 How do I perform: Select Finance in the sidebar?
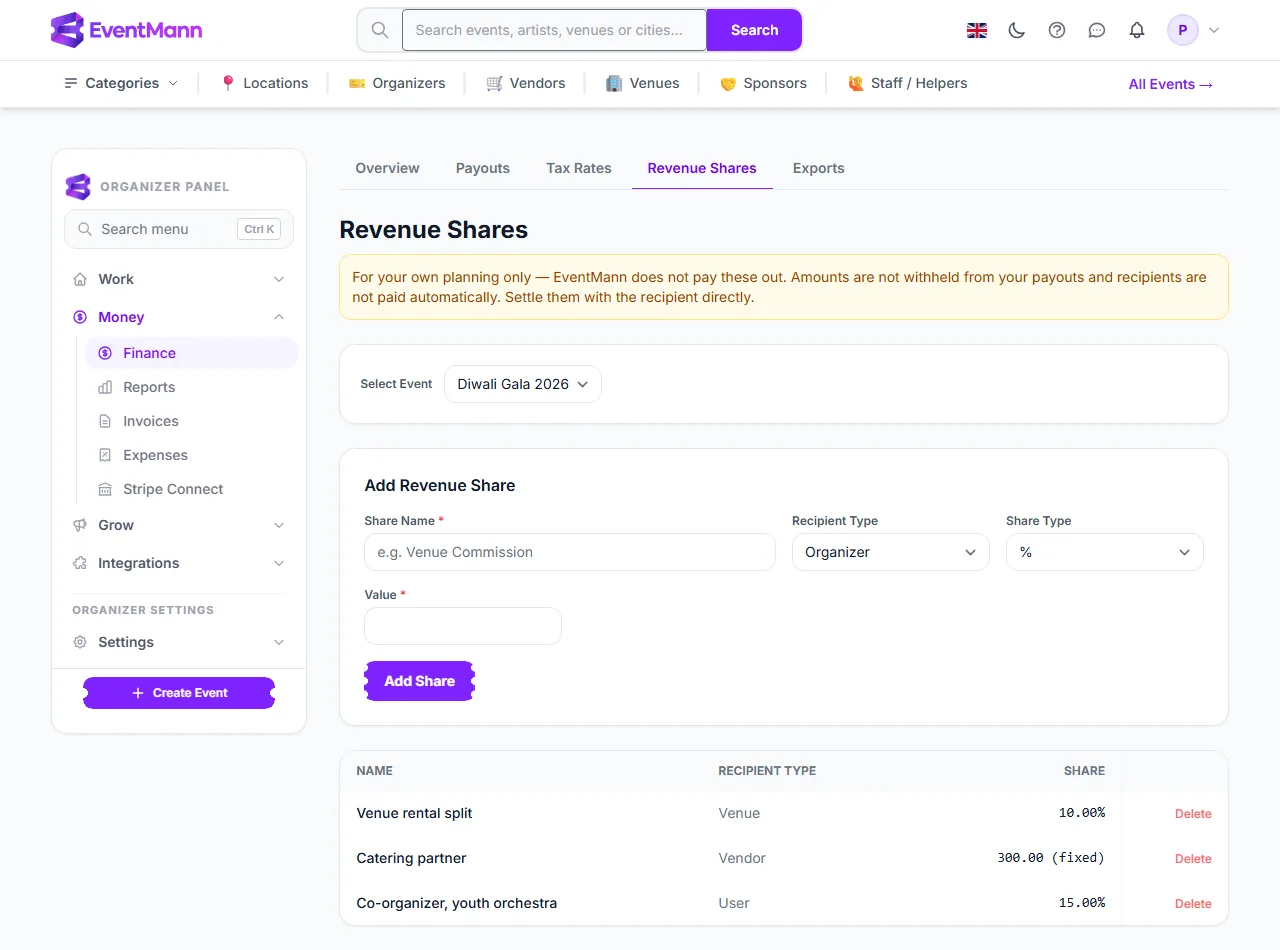tap(191, 353)
